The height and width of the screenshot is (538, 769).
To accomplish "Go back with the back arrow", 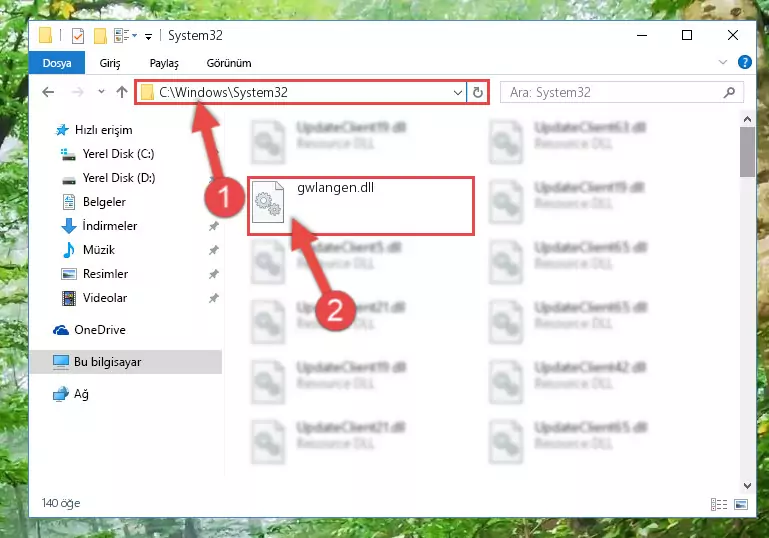I will tap(48, 92).
